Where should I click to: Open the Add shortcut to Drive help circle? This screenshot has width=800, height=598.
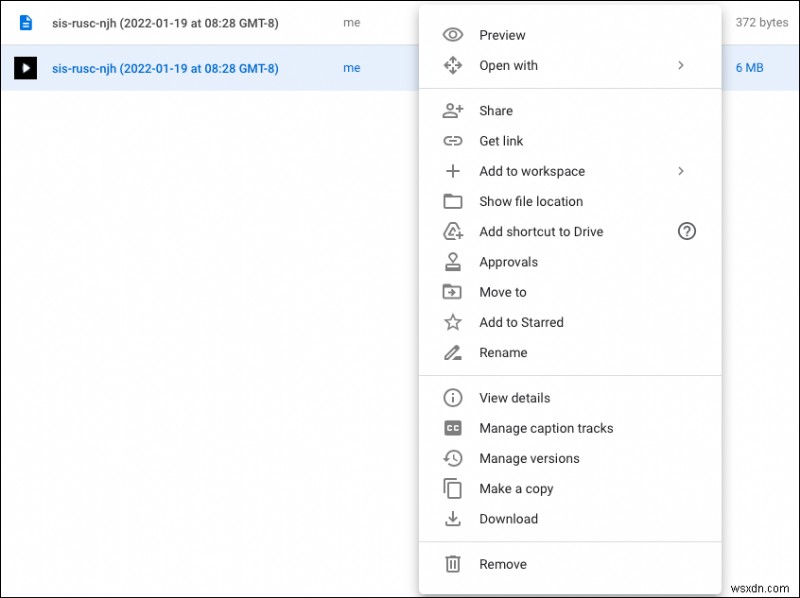pyautogui.click(x=686, y=231)
